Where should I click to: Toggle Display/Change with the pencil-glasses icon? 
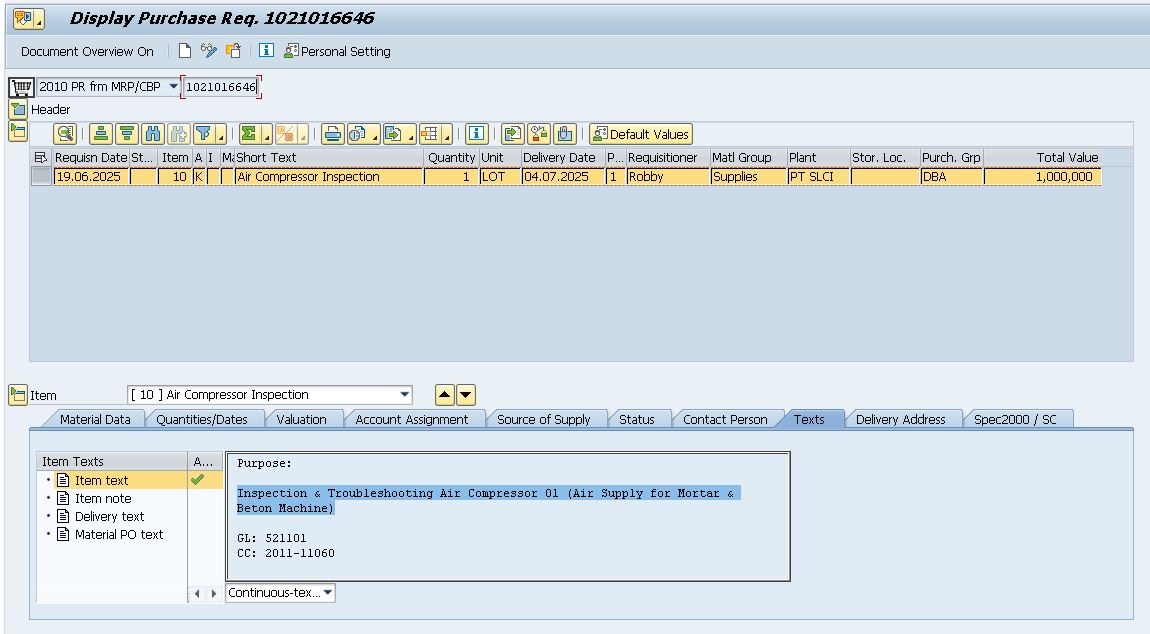coord(209,51)
